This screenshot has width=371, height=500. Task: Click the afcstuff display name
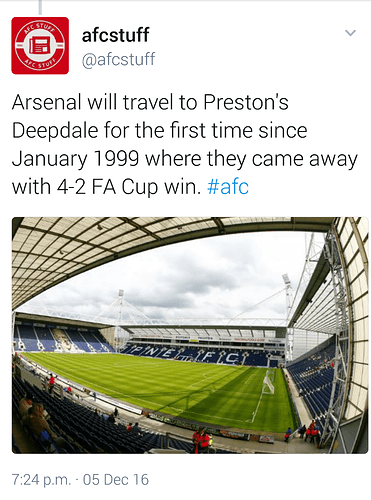coord(115,35)
